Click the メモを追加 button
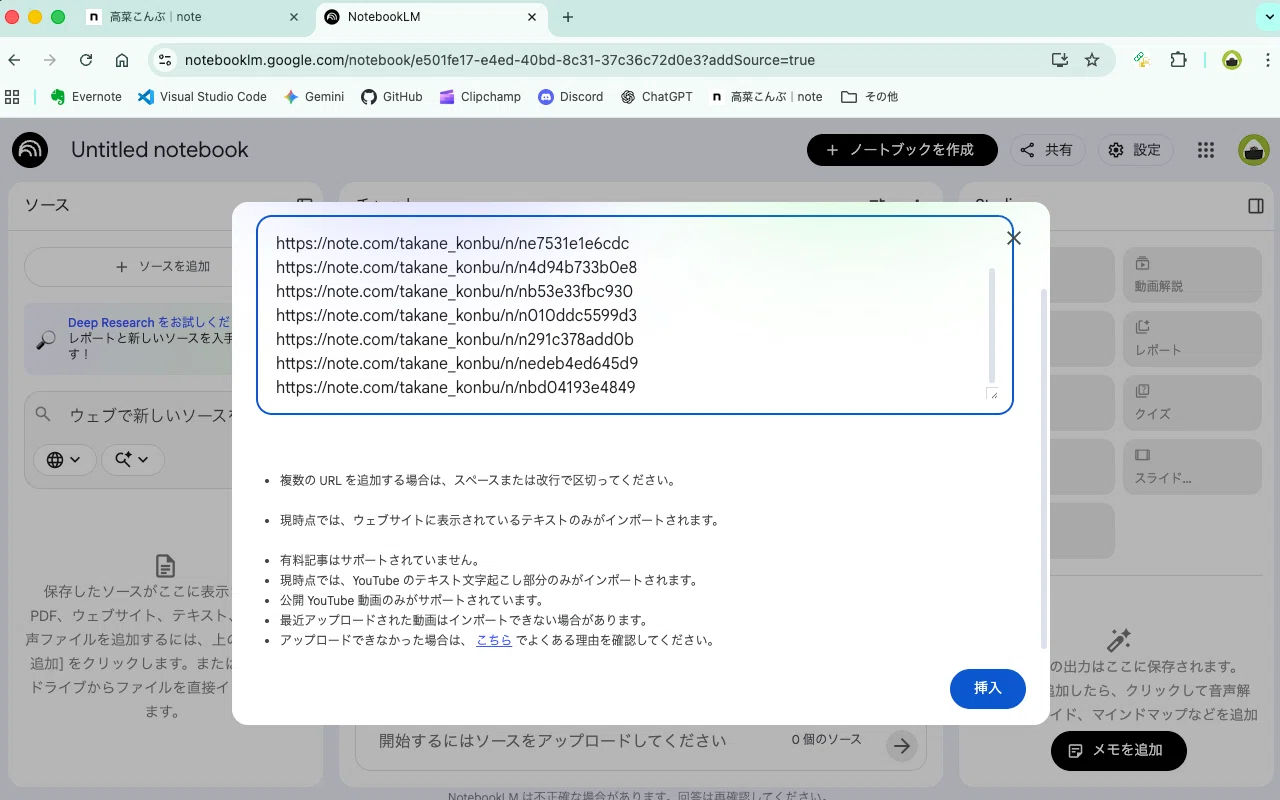The height and width of the screenshot is (800, 1280). pyautogui.click(x=1118, y=750)
